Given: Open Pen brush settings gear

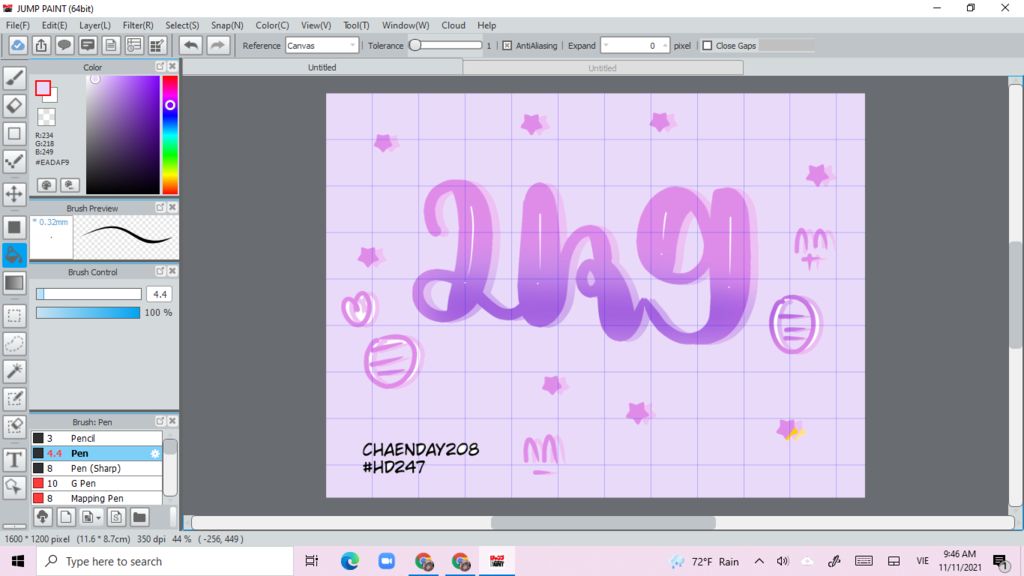Looking at the screenshot, I should (155, 453).
